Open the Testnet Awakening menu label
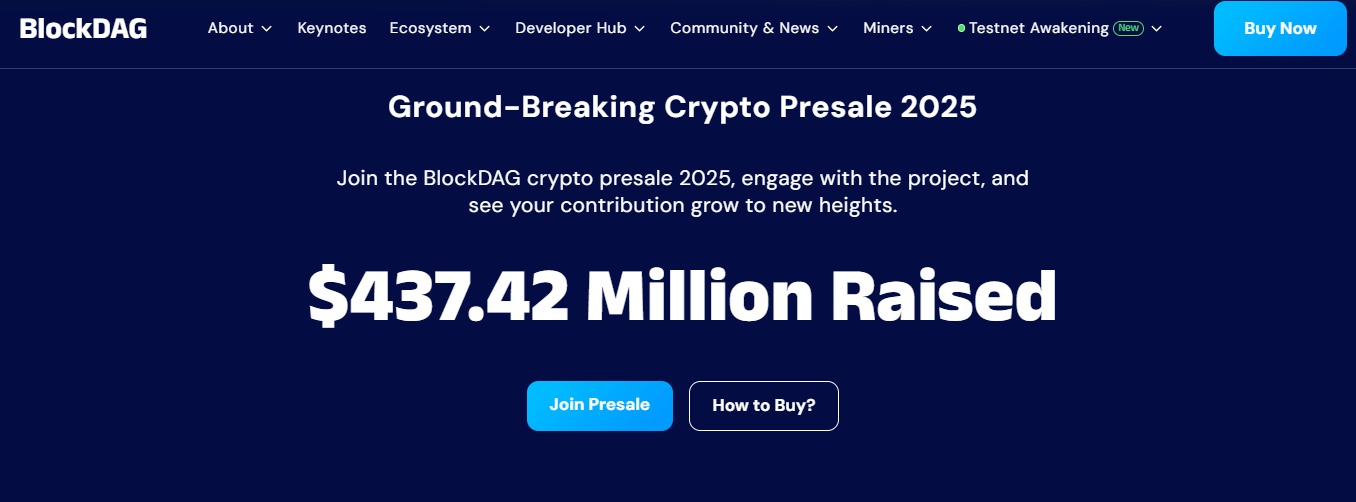Viewport: 1356px width, 502px height. tap(1038, 28)
